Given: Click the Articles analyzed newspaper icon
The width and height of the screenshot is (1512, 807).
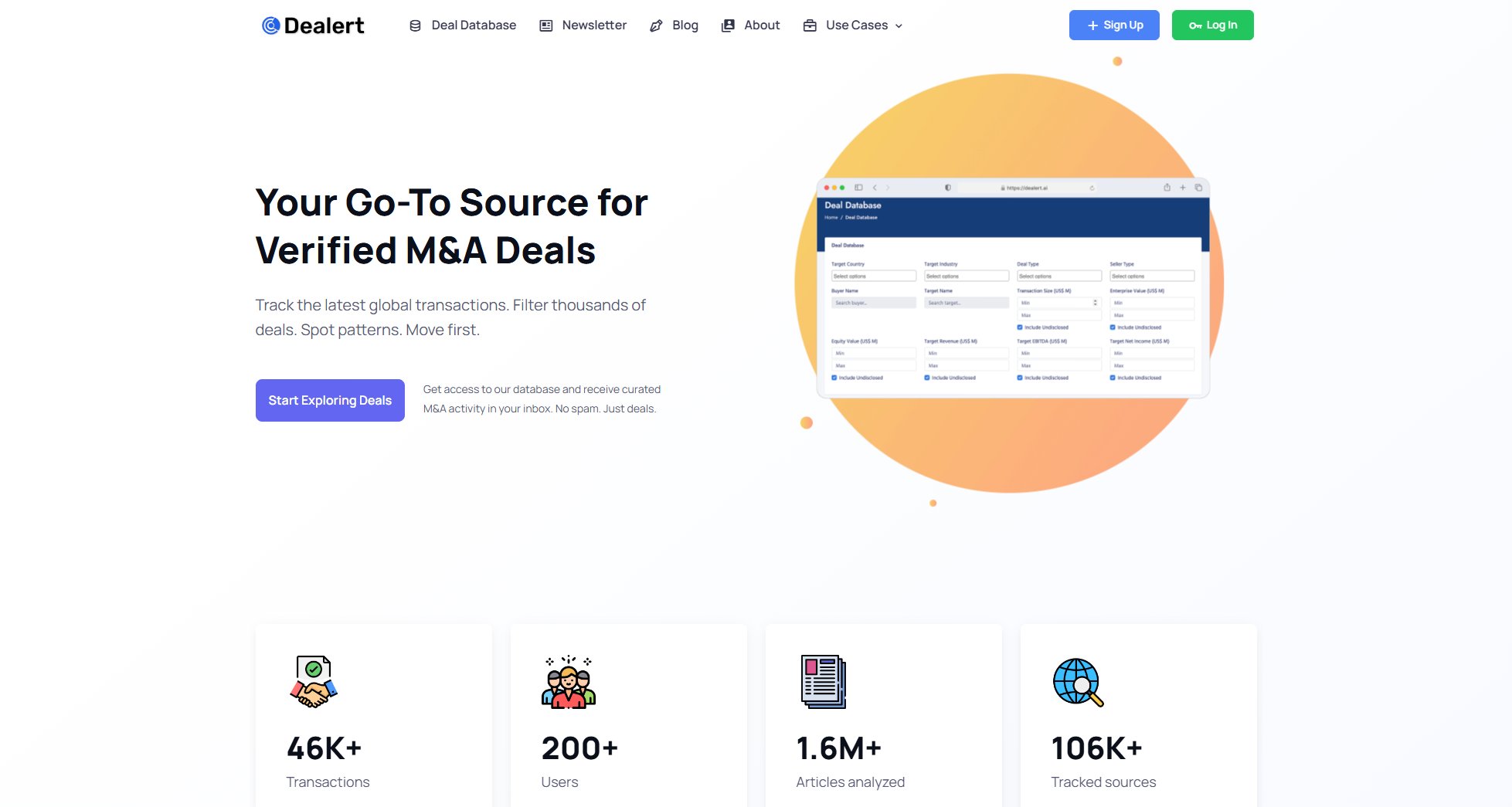Looking at the screenshot, I should (x=823, y=682).
